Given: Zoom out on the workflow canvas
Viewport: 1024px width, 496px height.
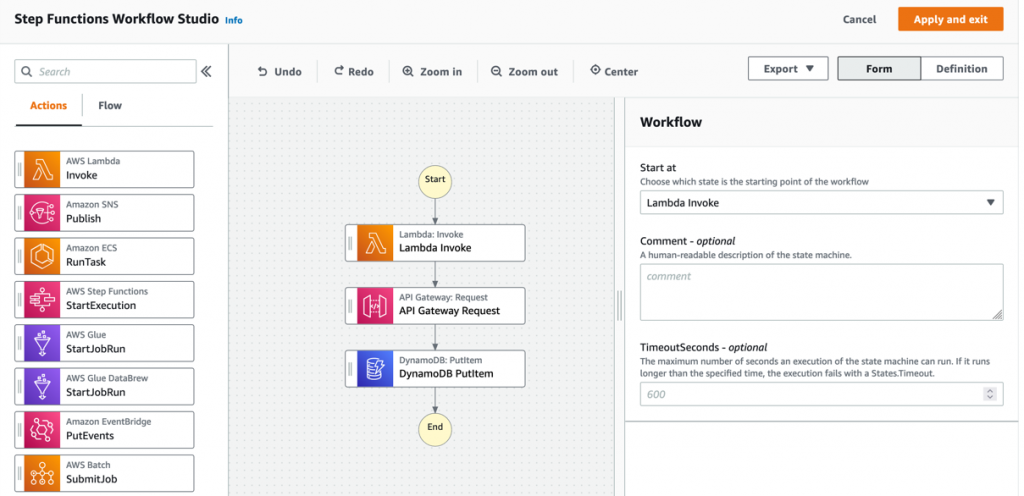Looking at the screenshot, I should pyautogui.click(x=524, y=72).
